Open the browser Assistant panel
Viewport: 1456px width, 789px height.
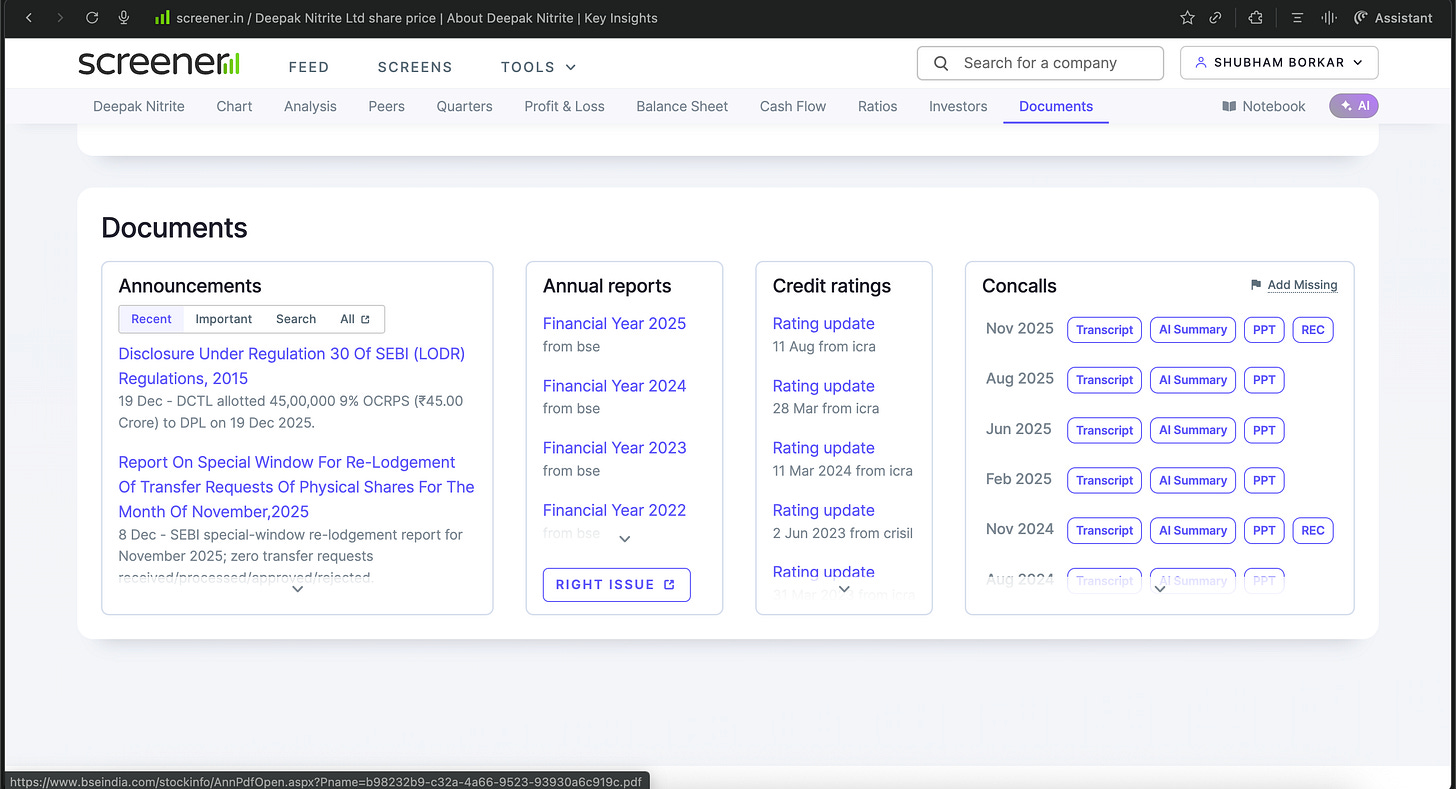point(1393,18)
